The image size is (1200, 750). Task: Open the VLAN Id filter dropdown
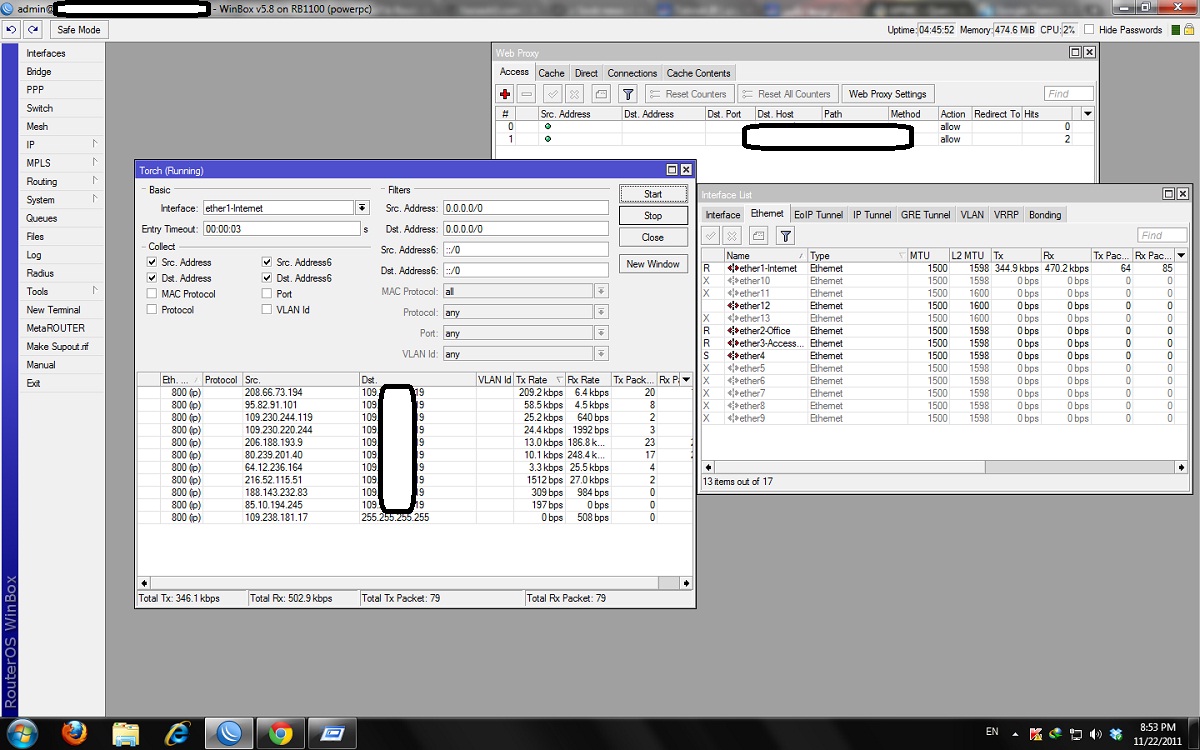coord(601,354)
